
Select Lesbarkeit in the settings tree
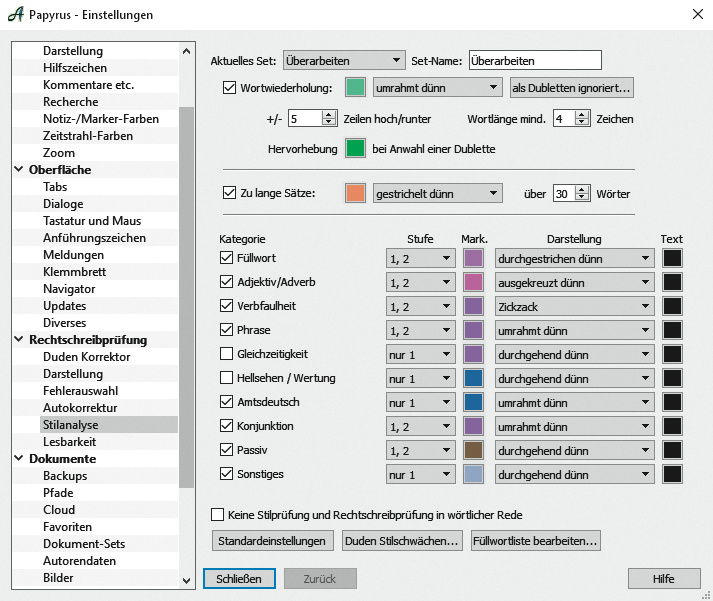pos(70,442)
